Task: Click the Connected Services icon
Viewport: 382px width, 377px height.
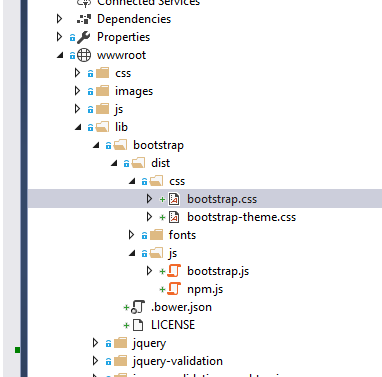Action: tap(84, 3)
